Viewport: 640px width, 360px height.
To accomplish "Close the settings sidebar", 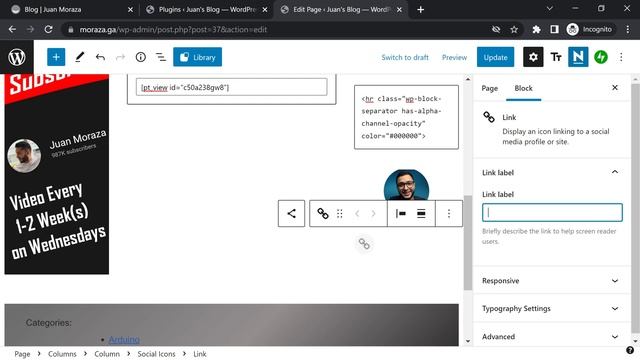I will pyautogui.click(x=615, y=88).
